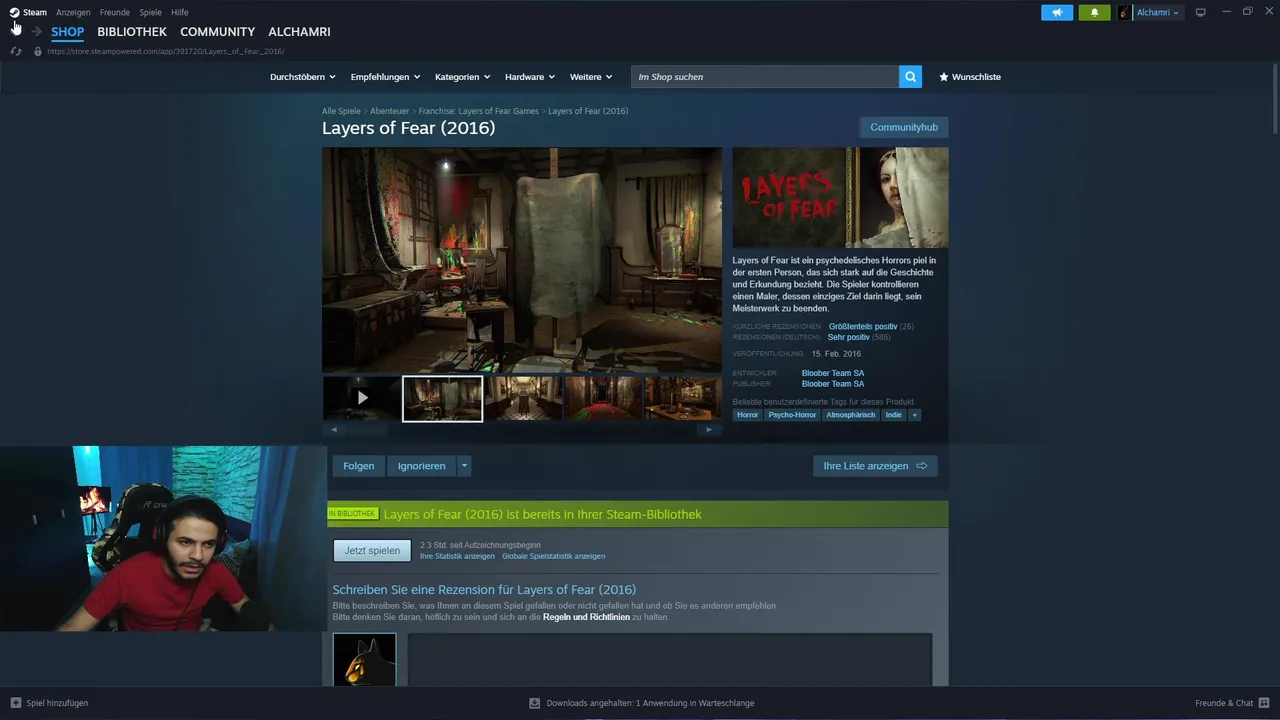The width and height of the screenshot is (1280, 720).
Task: Select the corridor screenshot thumbnail
Action: [x=523, y=398]
